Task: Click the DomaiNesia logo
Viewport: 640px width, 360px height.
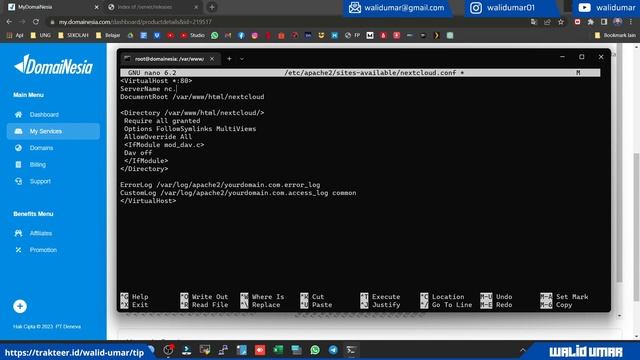Action: [53, 65]
